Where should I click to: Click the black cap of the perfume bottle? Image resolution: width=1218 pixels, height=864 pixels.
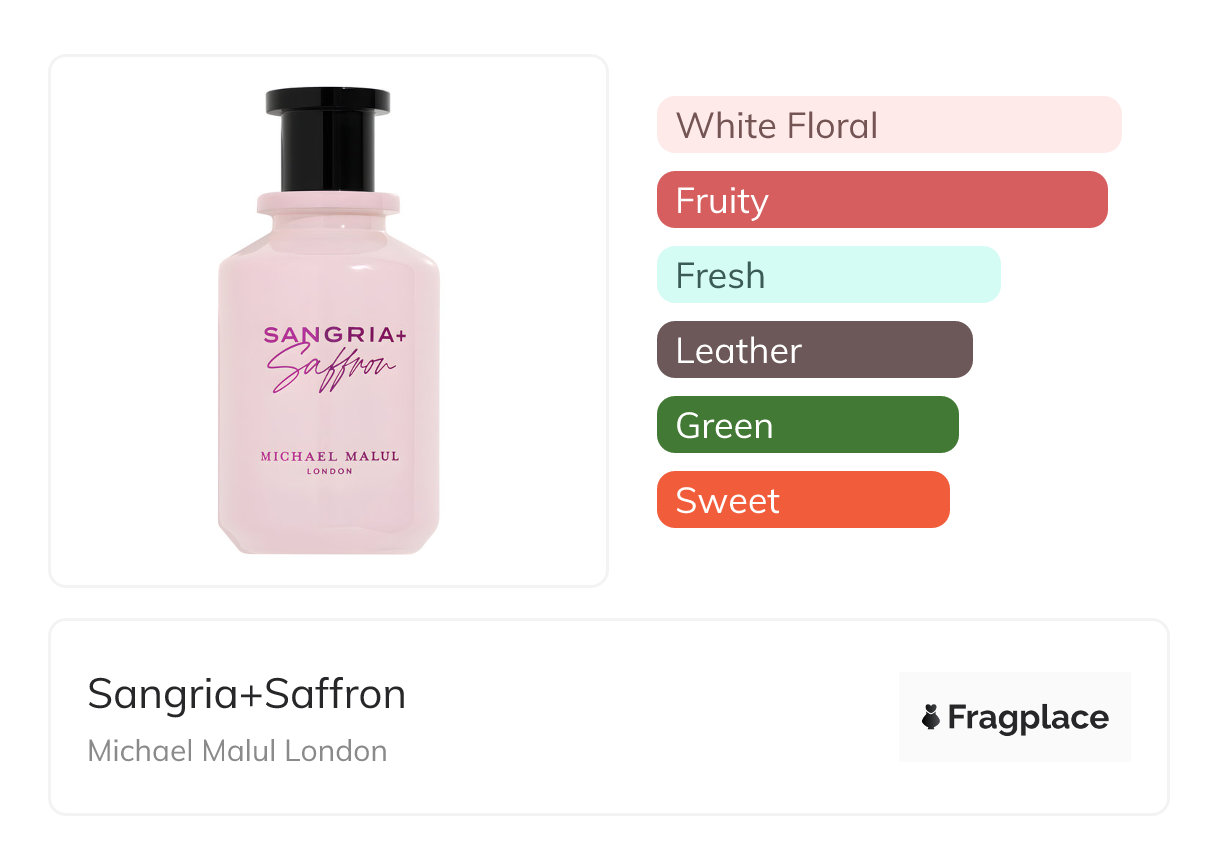pos(328,138)
